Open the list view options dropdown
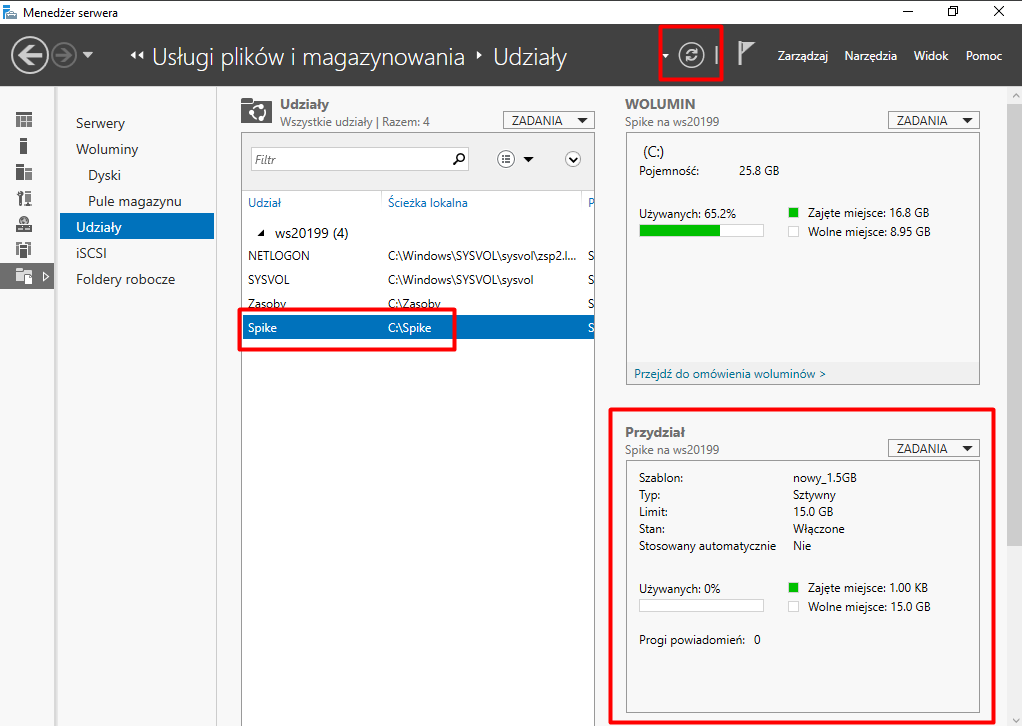Viewport: 1022px width, 726px height. click(515, 159)
